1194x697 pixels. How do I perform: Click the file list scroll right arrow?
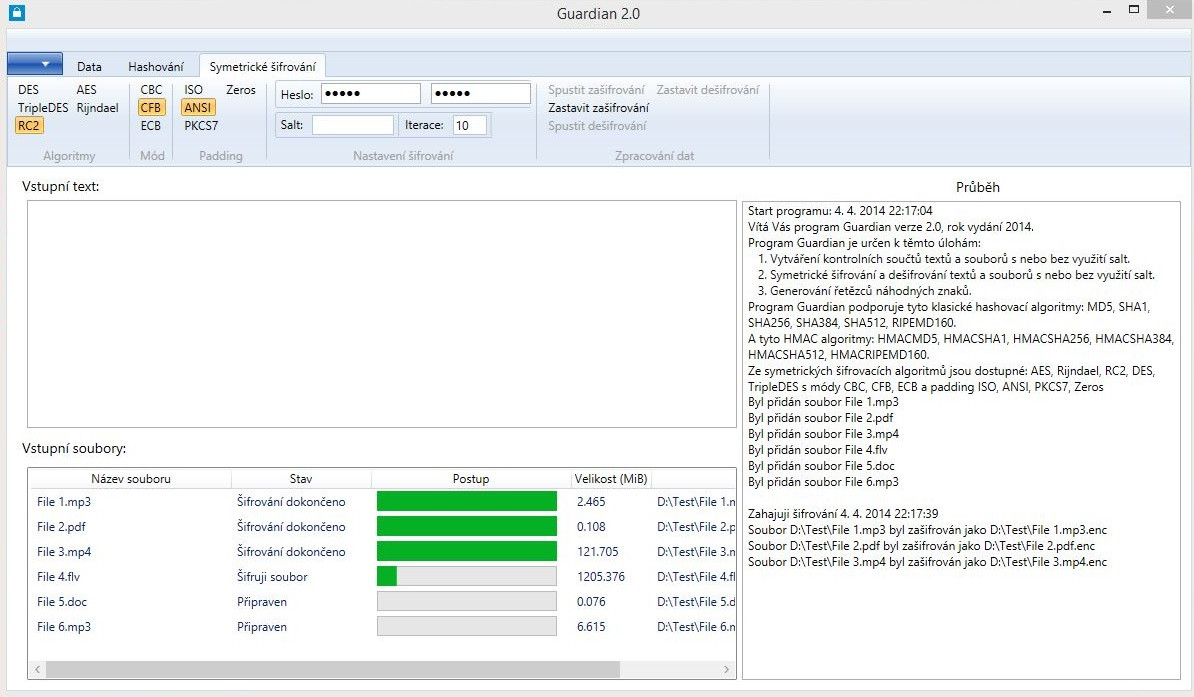pos(726,670)
